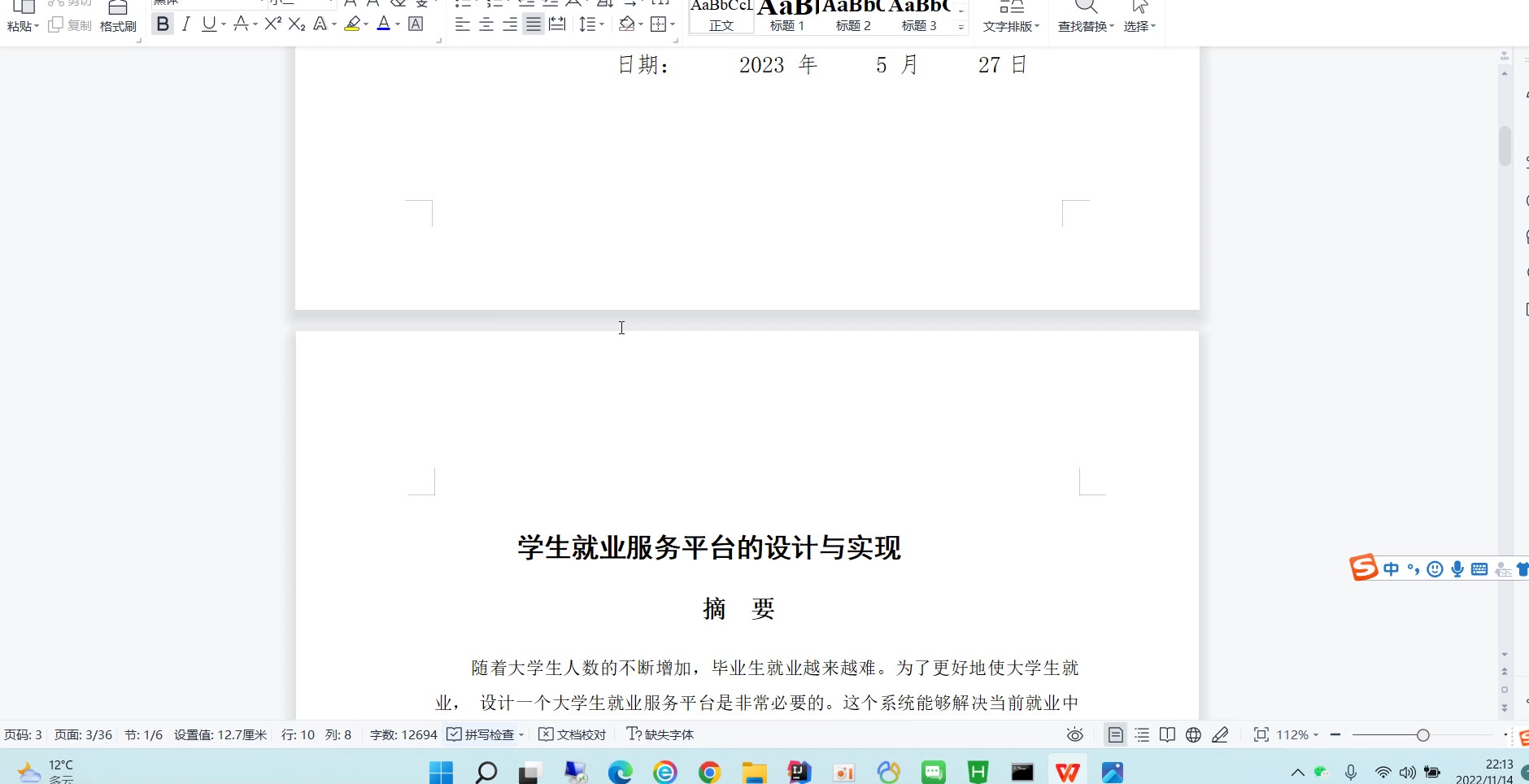
Task: Expand the styles gallery
Action: pyautogui.click(x=961, y=27)
